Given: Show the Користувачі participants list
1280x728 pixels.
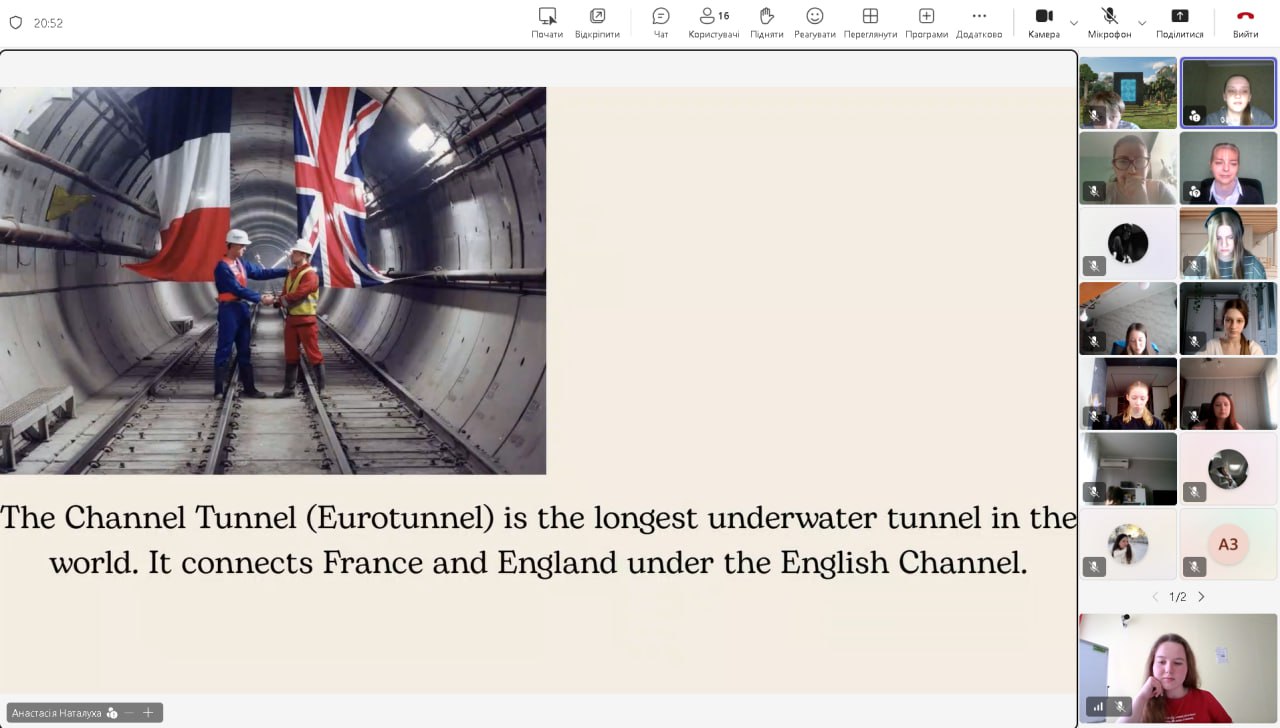Looking at the screenshot, I should (713, 22).
